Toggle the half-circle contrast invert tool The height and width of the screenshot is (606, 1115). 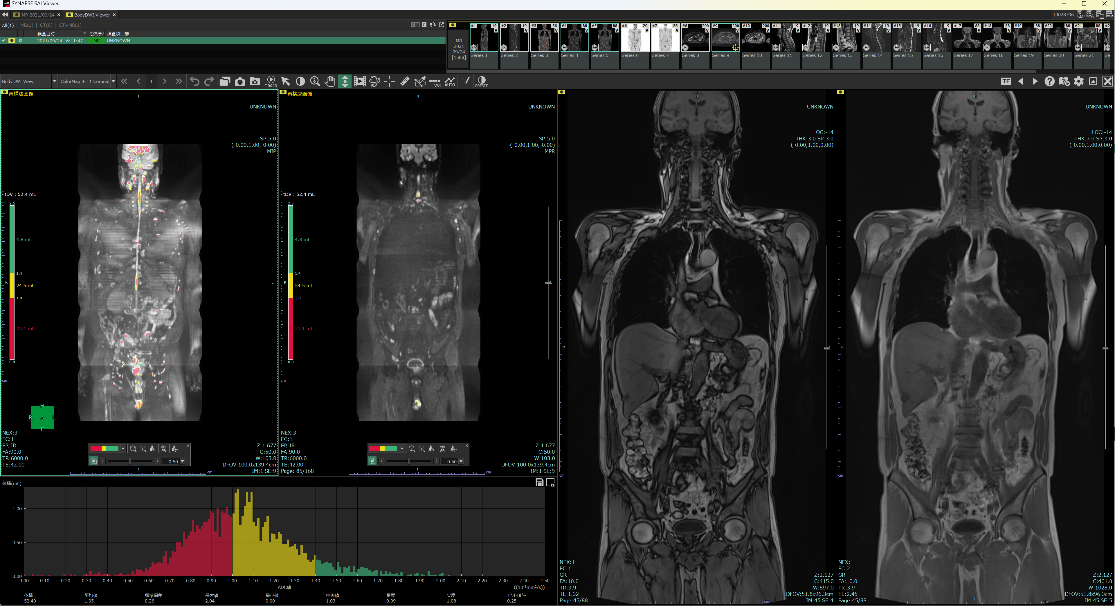tap(300, 81)
